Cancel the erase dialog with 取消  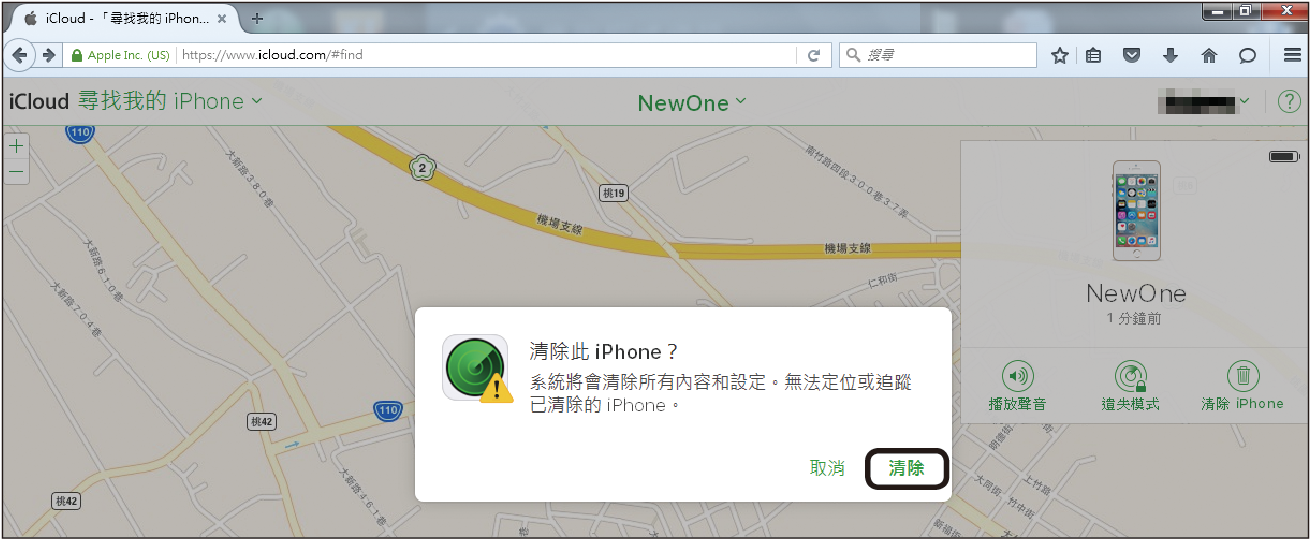827,468
